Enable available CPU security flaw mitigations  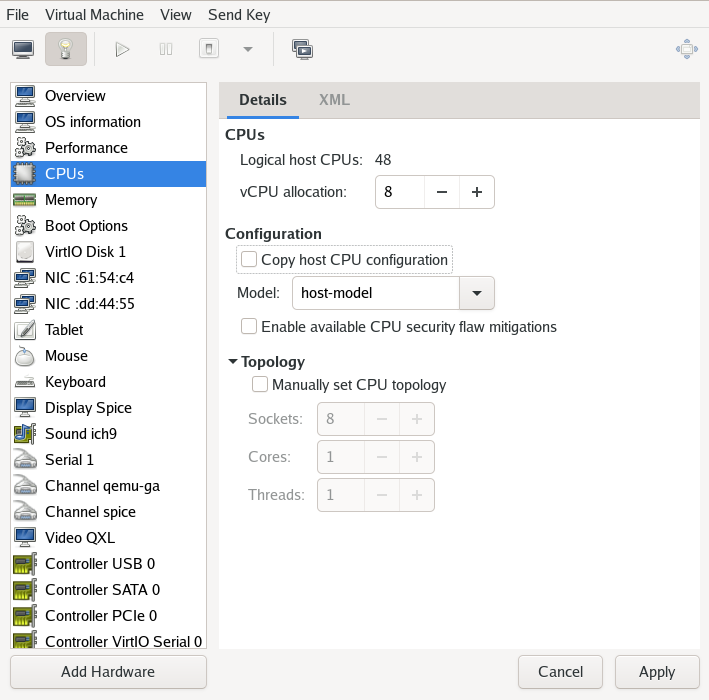pos(249,327)
